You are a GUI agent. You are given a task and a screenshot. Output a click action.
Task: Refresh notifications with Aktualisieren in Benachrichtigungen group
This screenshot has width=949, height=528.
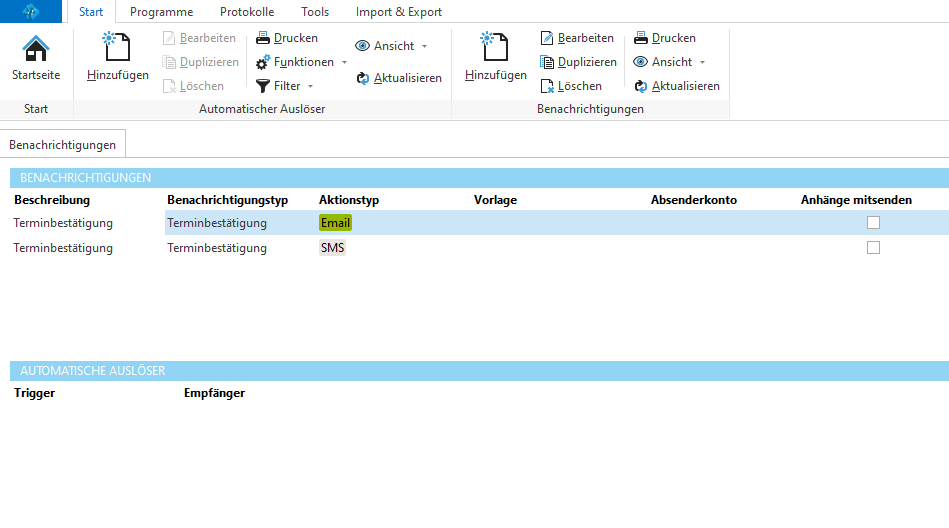[677, 86]
